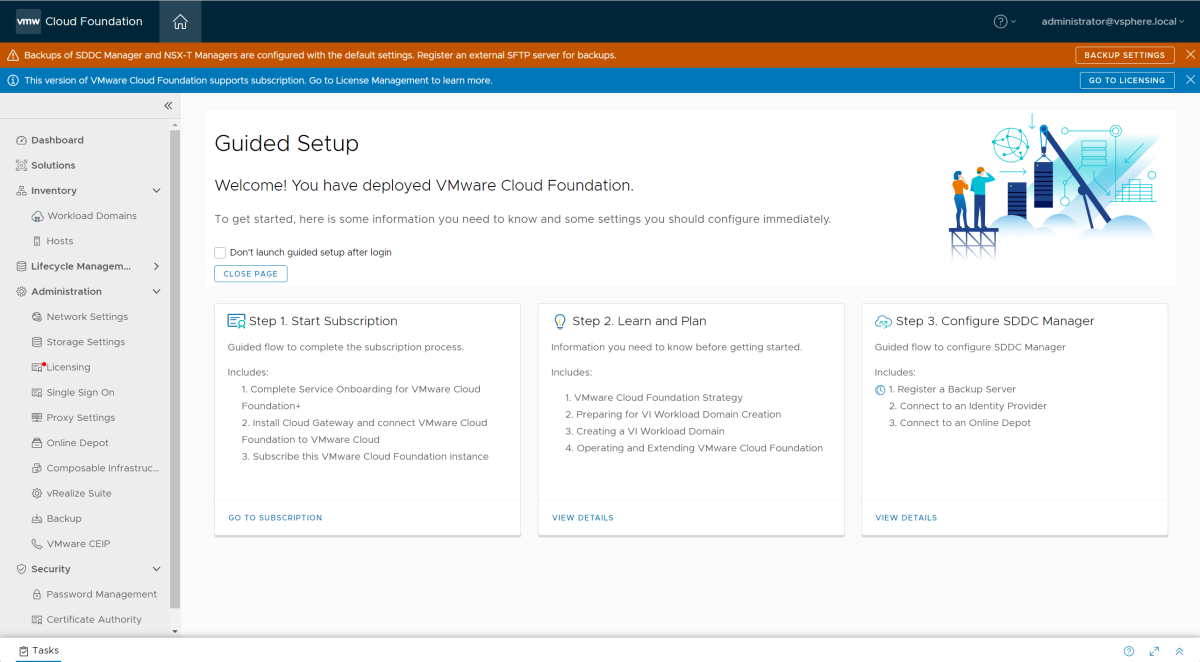
Task: Maximize the Tasks panel with arrows icon
Action: point(1154,651)
